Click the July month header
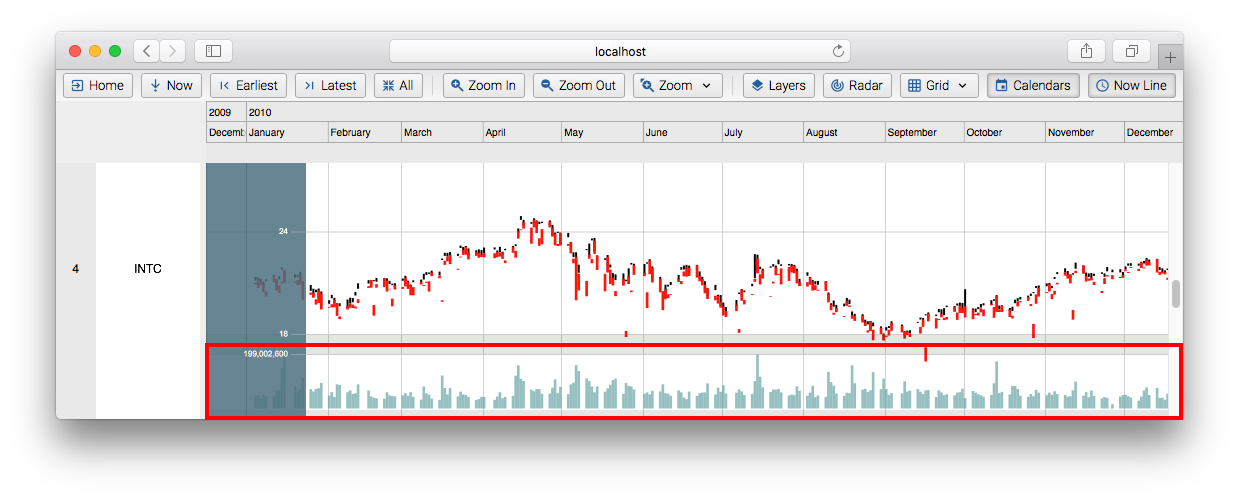This screenshot has height=499, width=1239. (762, 132)
